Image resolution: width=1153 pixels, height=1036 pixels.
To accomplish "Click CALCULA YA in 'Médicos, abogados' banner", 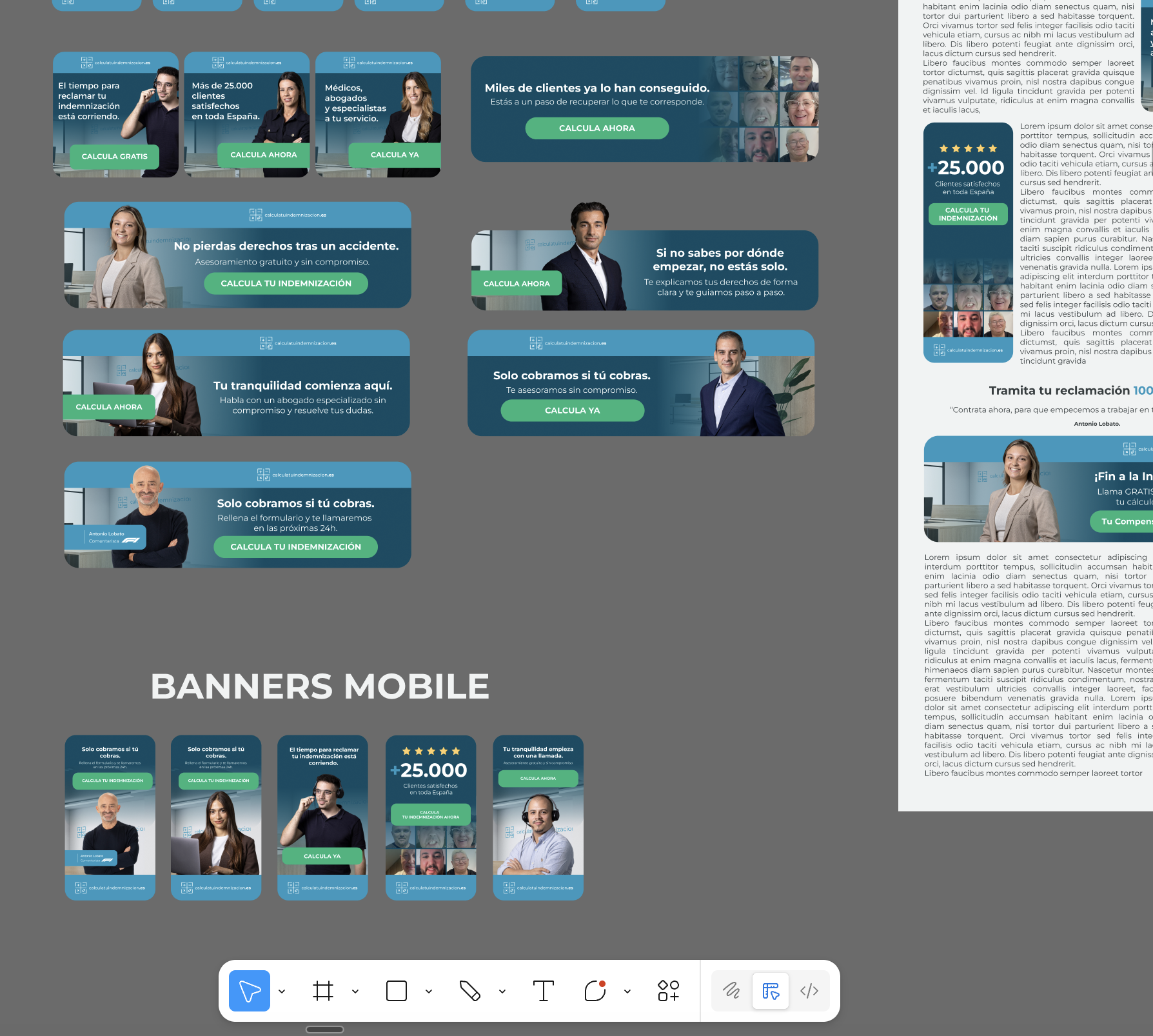I will tap(395, 155).
